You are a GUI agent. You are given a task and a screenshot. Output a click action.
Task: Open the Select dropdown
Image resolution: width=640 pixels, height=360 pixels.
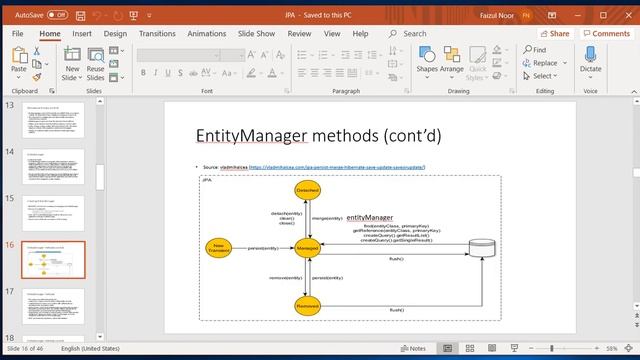point(540,76)
